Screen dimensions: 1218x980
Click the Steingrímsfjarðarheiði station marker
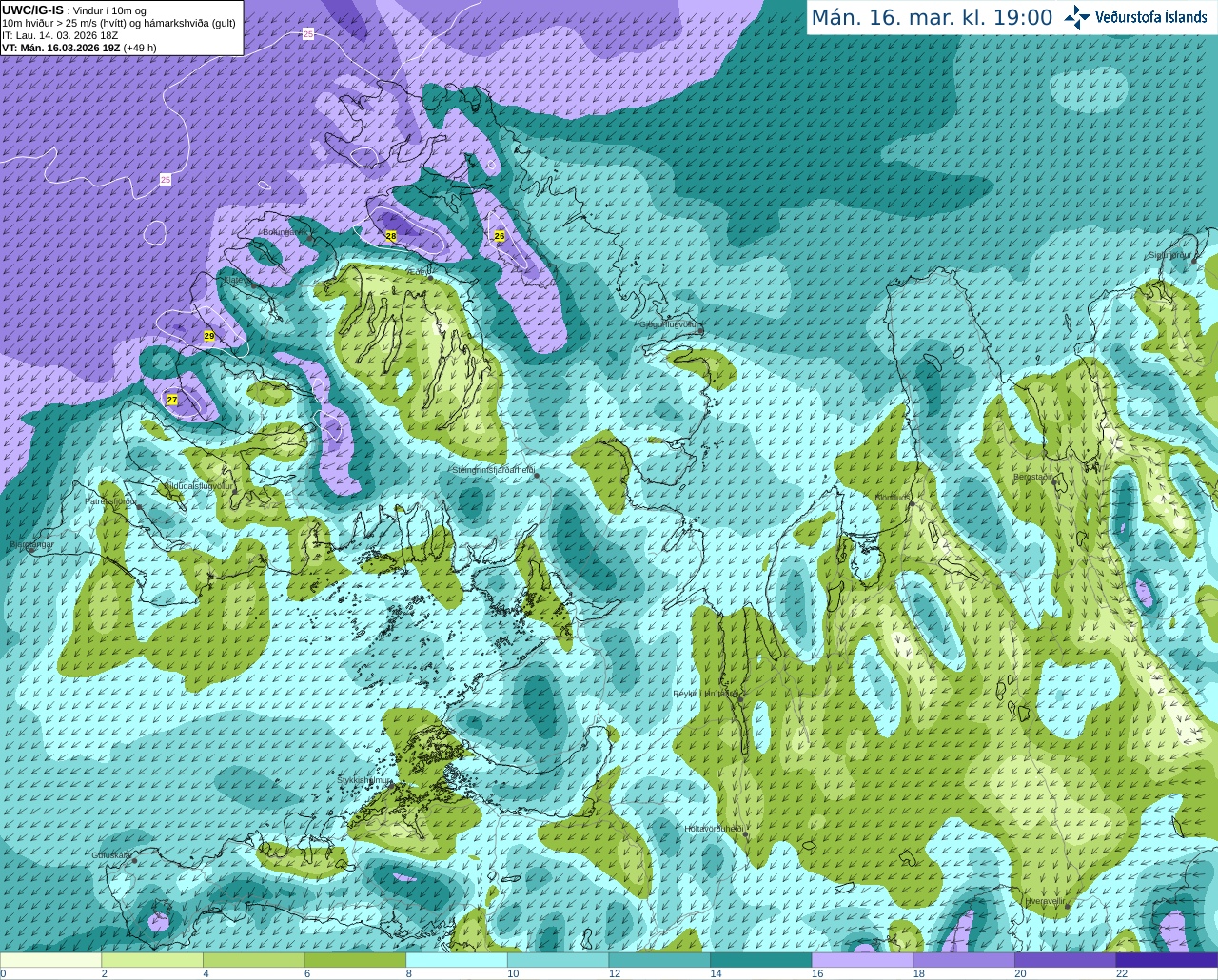click(538, 475)
